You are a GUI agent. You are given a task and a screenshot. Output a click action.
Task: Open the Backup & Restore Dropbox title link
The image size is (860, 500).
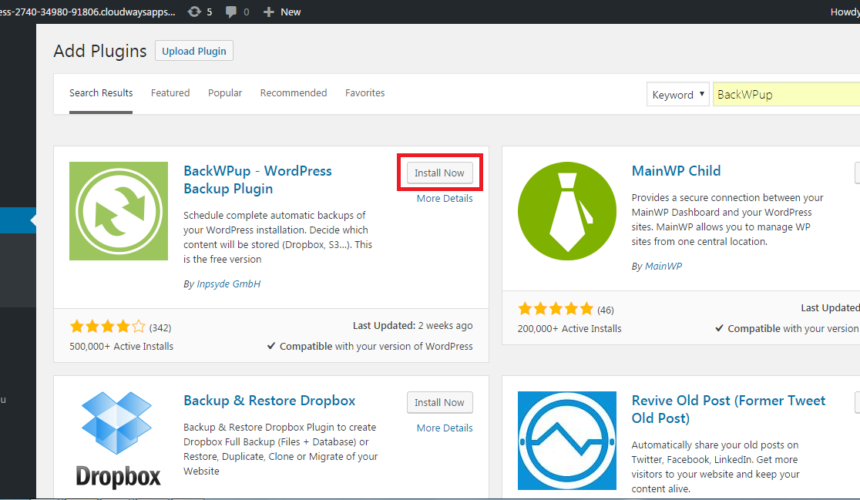pos(269,400)
